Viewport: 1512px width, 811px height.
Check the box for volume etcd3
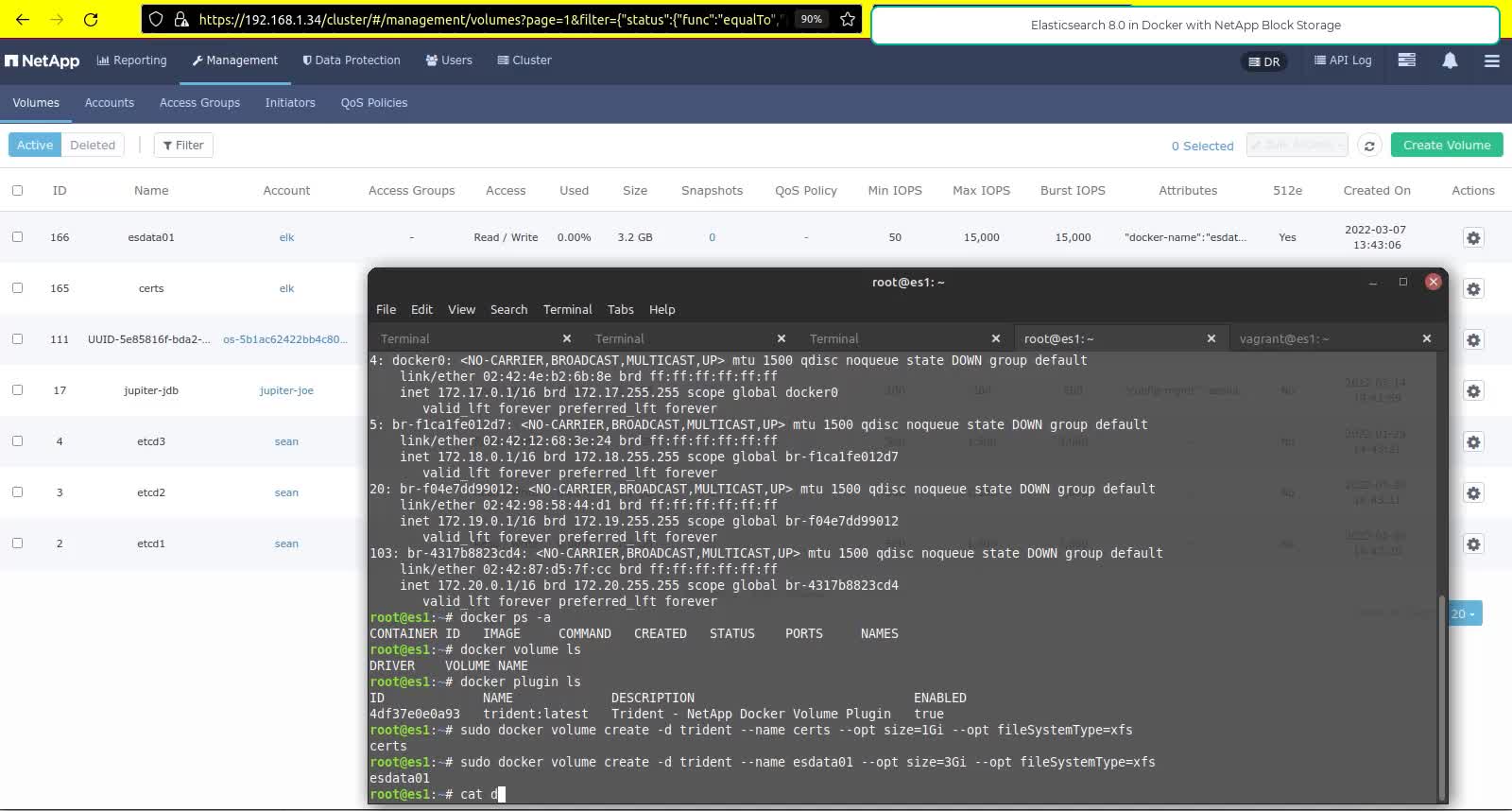tap(17, 440)
